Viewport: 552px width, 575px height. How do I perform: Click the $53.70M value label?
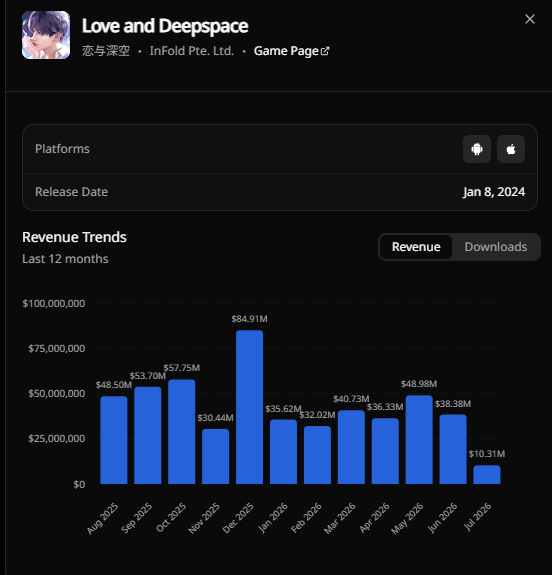pos(147,376)
